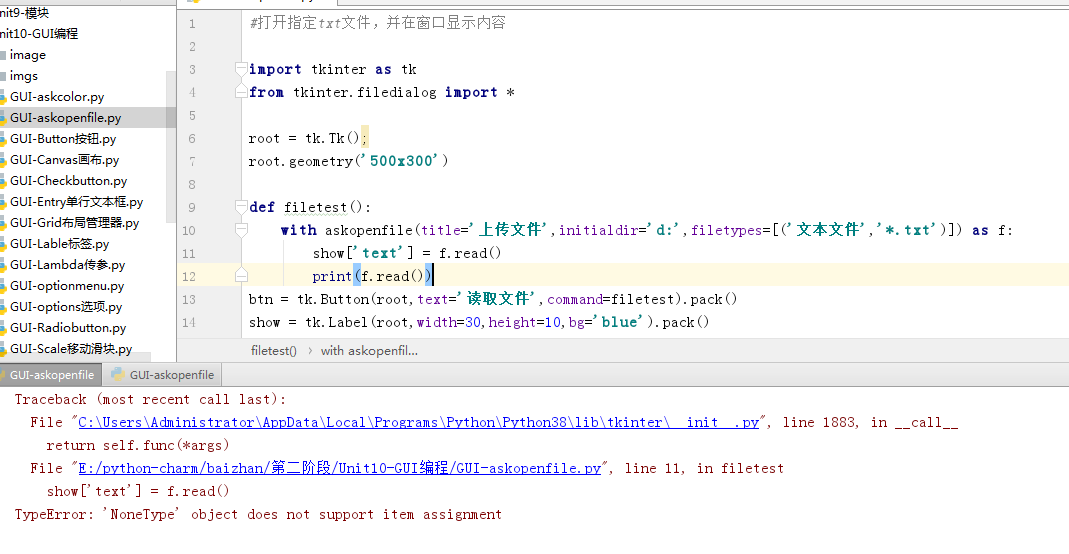Click 'root.geometry' text on line 7
Screen dimensions: 1069x554
301,161
